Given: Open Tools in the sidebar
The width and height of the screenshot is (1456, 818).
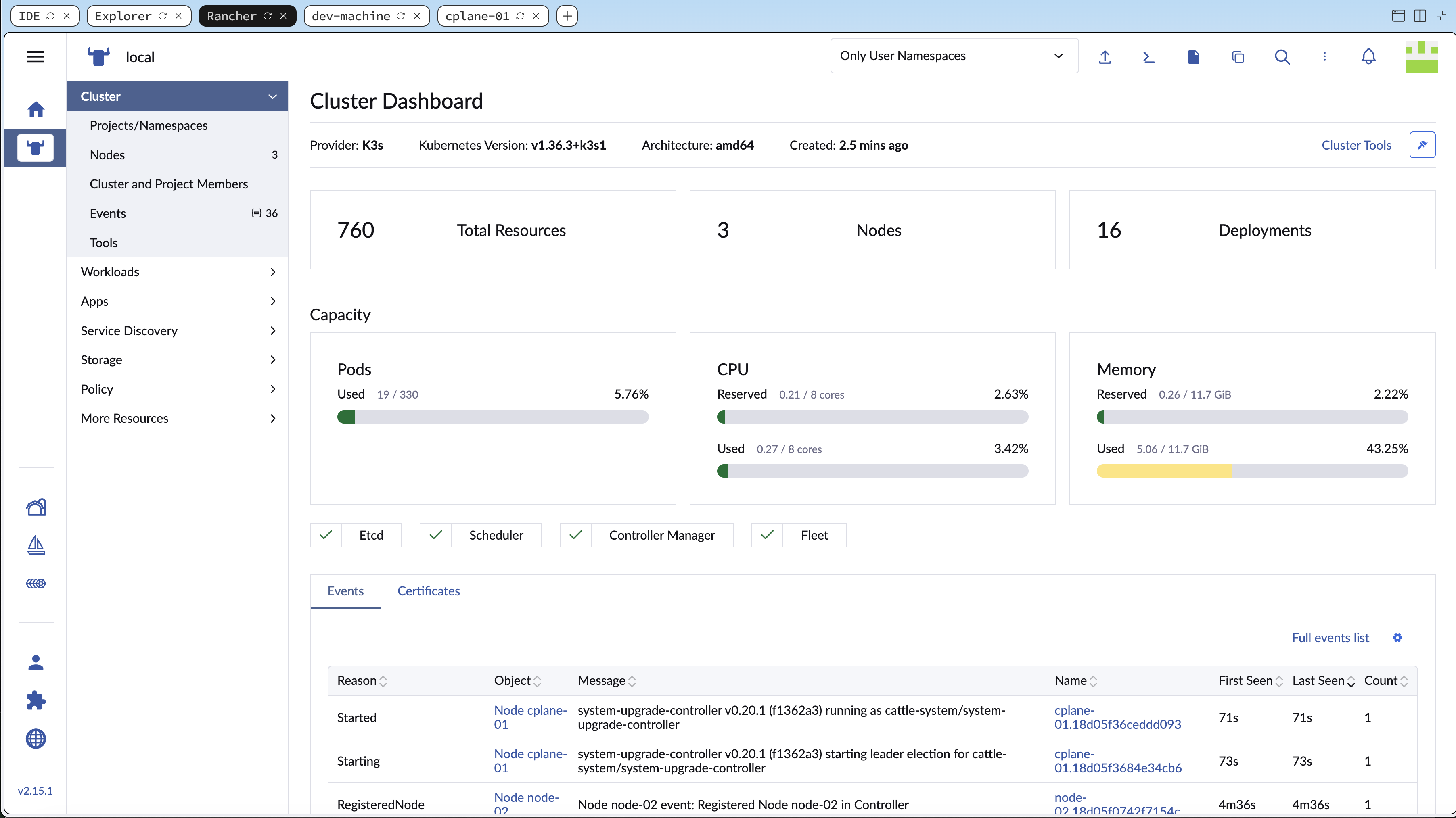Looking at the screenshot, I should pos(177,243).
